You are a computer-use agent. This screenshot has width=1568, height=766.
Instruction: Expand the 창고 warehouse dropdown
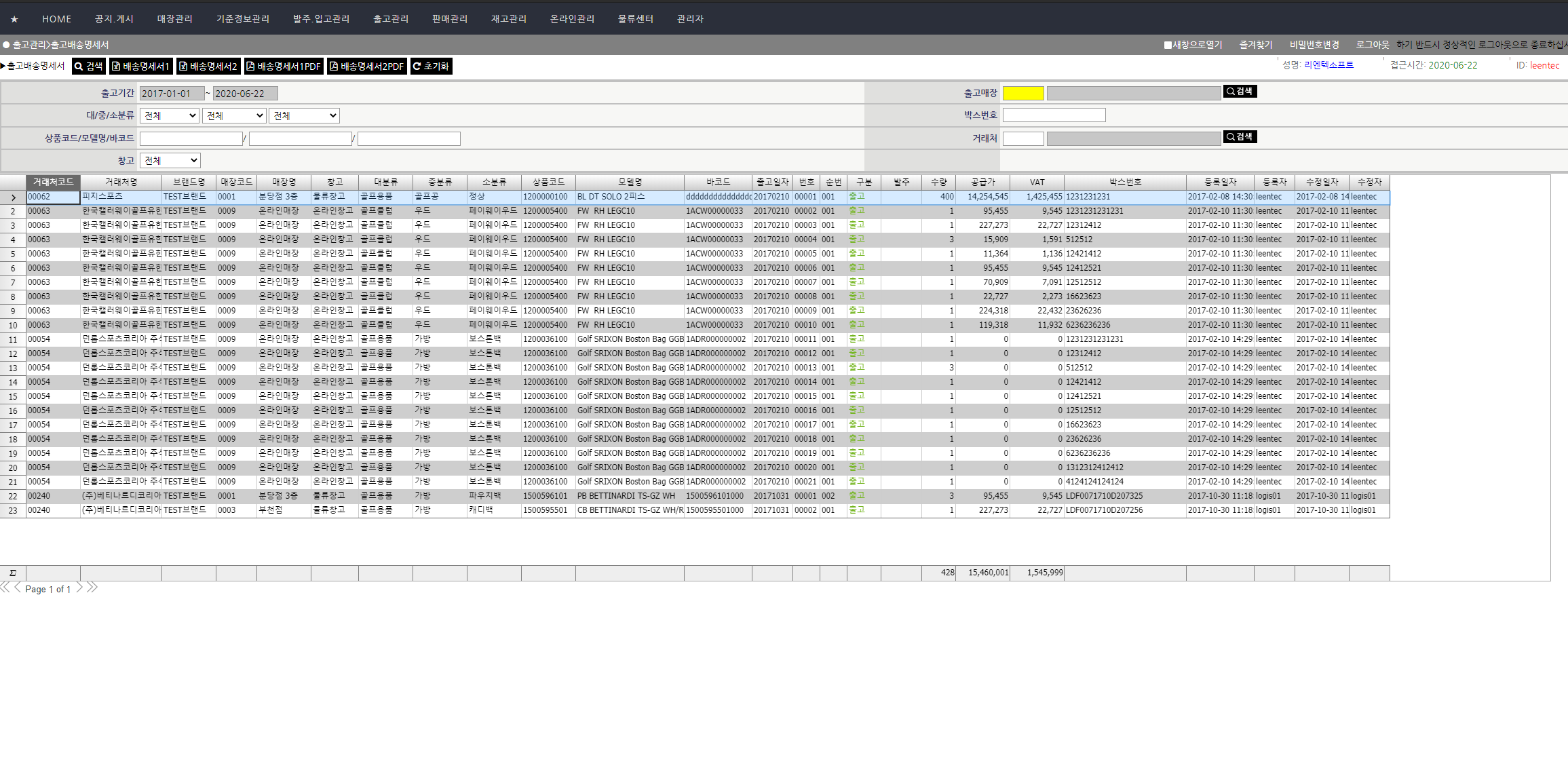170,161
